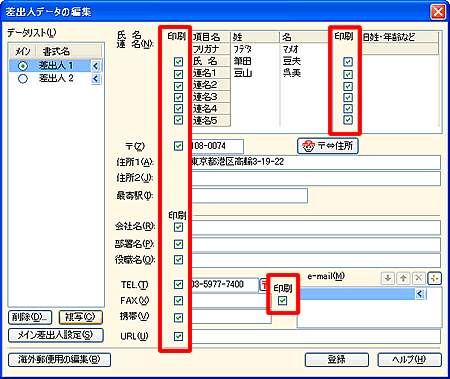450x379 pixels.
Task: Click the 〒⇔住所 conversion button
Action: (328, 146)
